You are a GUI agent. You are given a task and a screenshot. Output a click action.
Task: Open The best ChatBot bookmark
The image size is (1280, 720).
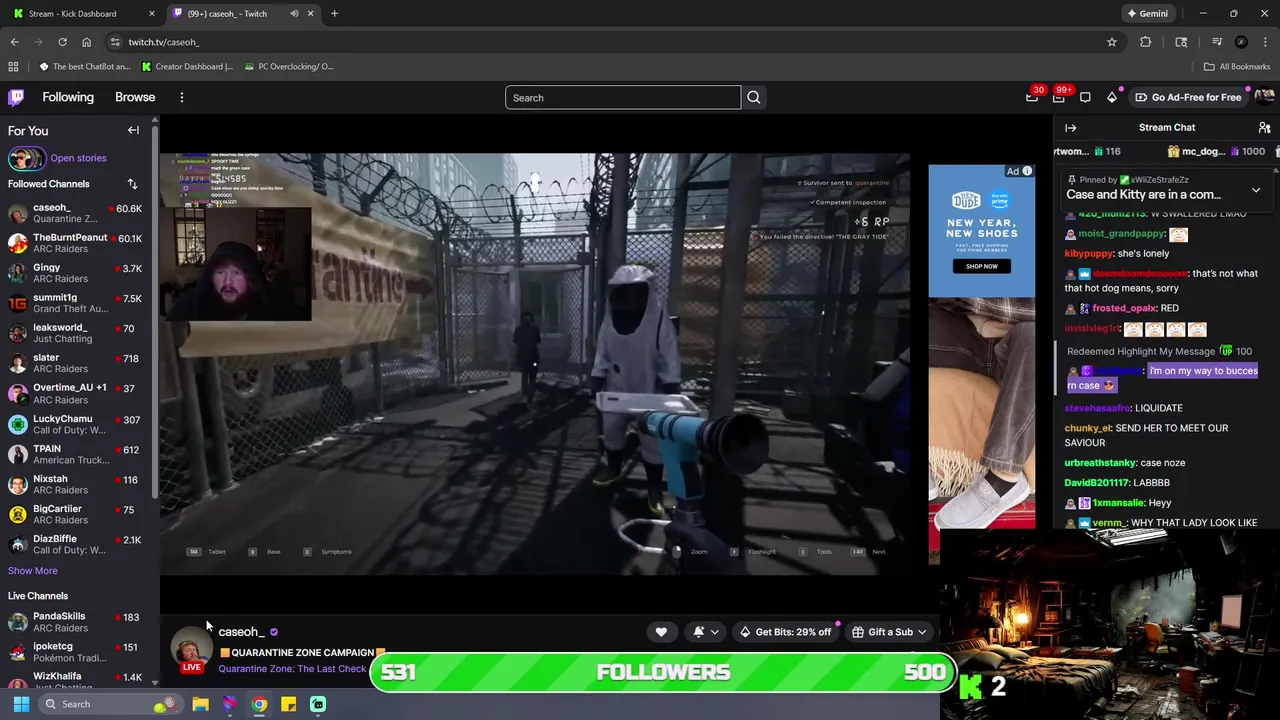(x=84, y=66)
